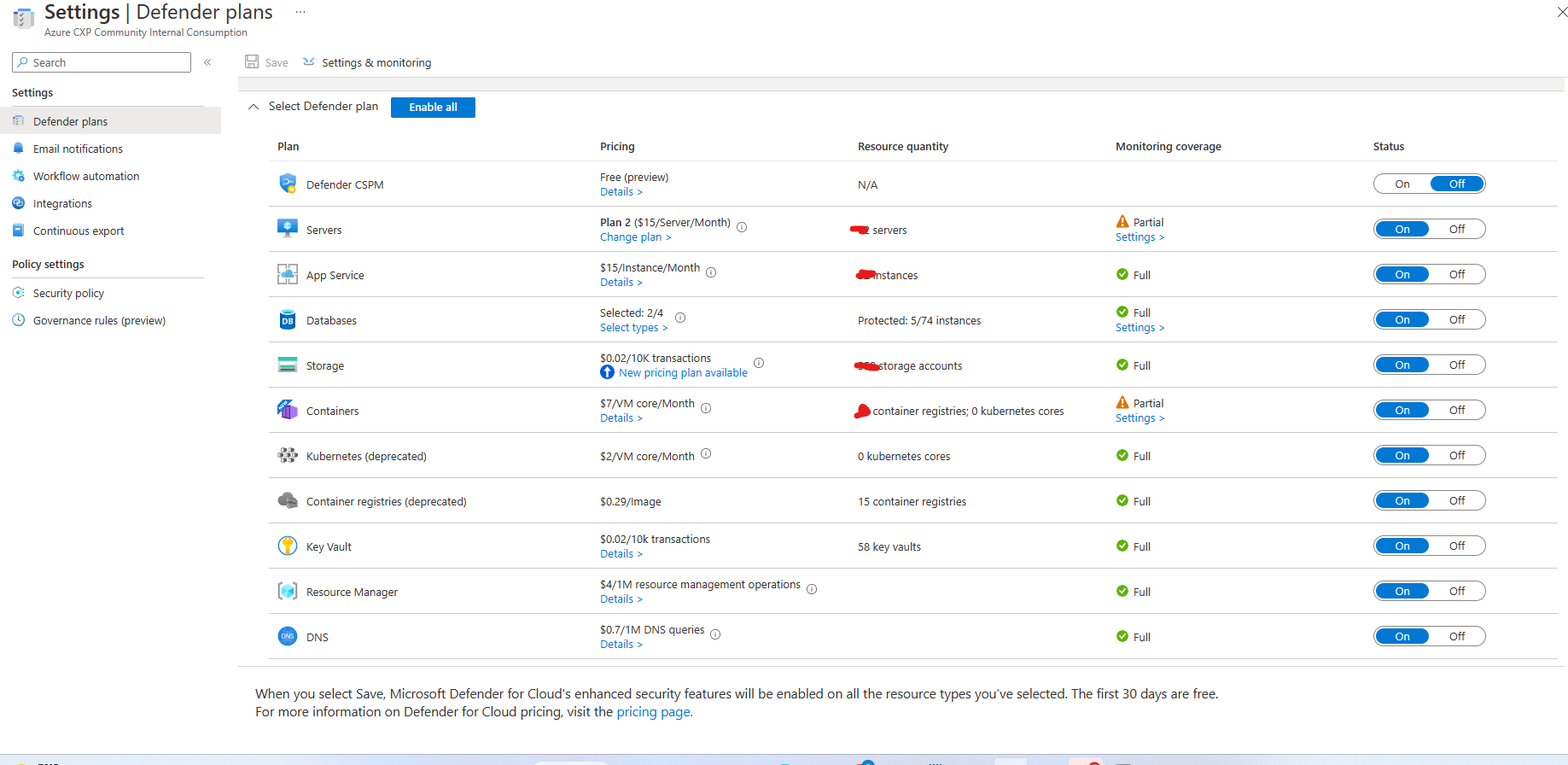Open monitoring Settings for Databases
The height and width of the screenshot is (765, 1568).
pos(1140,328)
